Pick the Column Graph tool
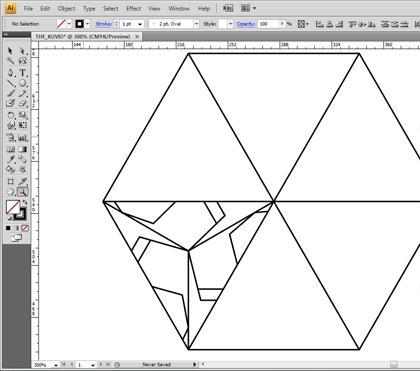The width and height of the screenshot is (420, 371). [22, 137]
